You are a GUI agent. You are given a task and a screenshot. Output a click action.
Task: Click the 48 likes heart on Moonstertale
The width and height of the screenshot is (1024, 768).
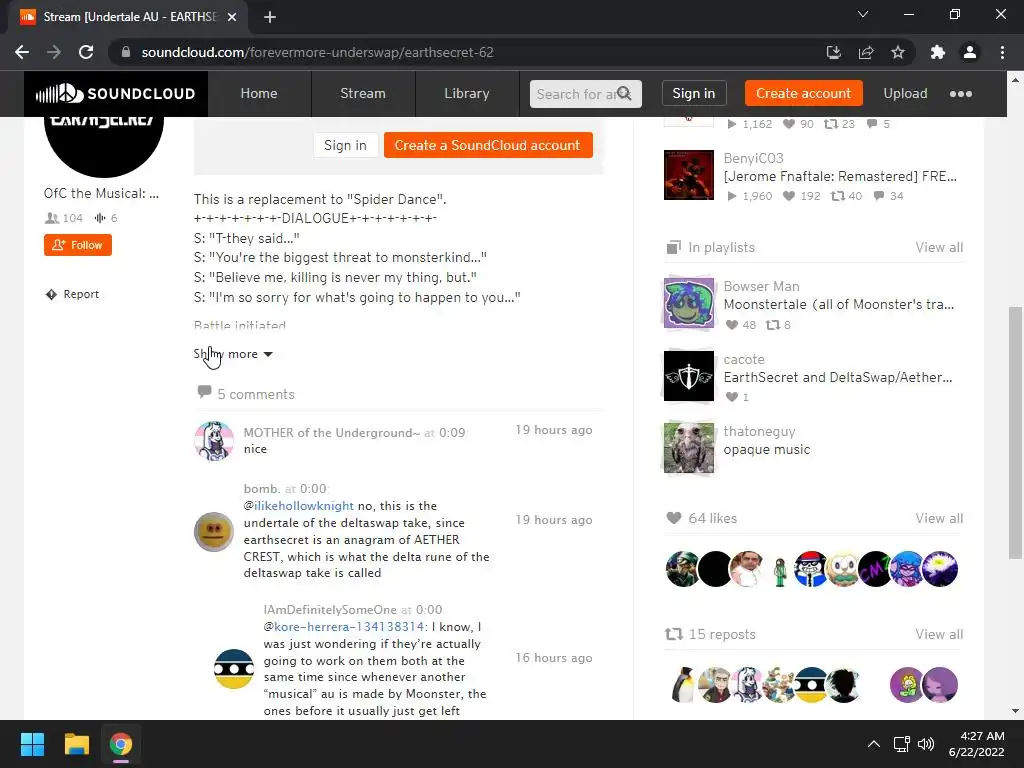point(731,325)
